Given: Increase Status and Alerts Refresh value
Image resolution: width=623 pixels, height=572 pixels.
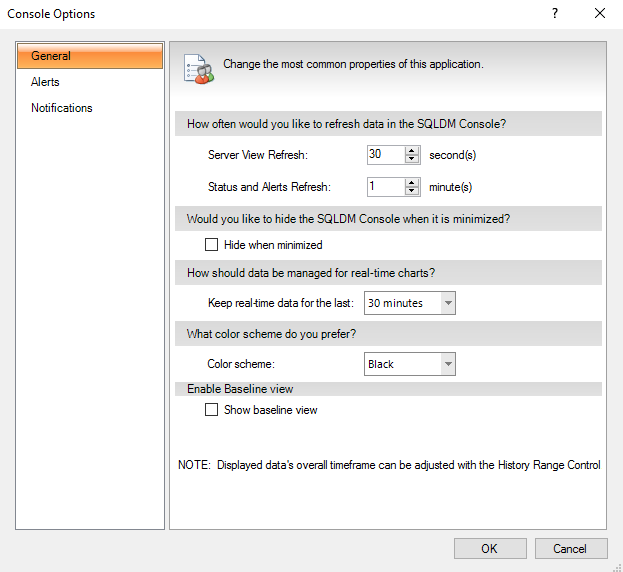Looking at the screenshot, I should (412, 182).
